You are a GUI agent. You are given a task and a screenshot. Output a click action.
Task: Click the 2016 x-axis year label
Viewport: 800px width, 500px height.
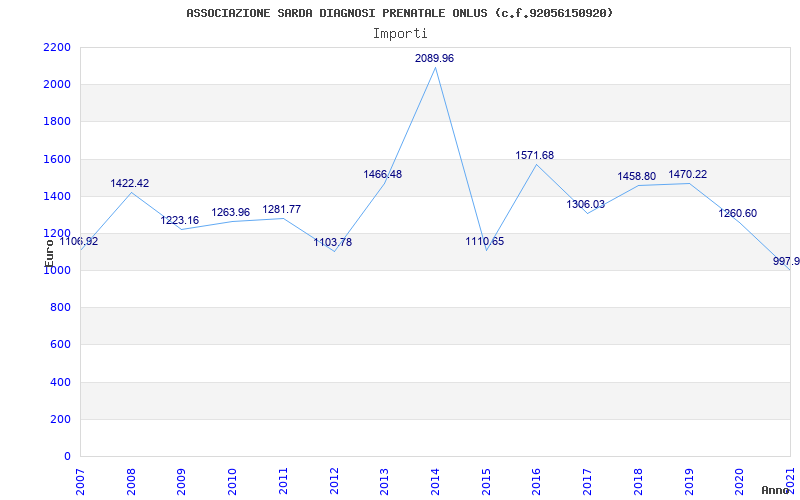point(537,482)
